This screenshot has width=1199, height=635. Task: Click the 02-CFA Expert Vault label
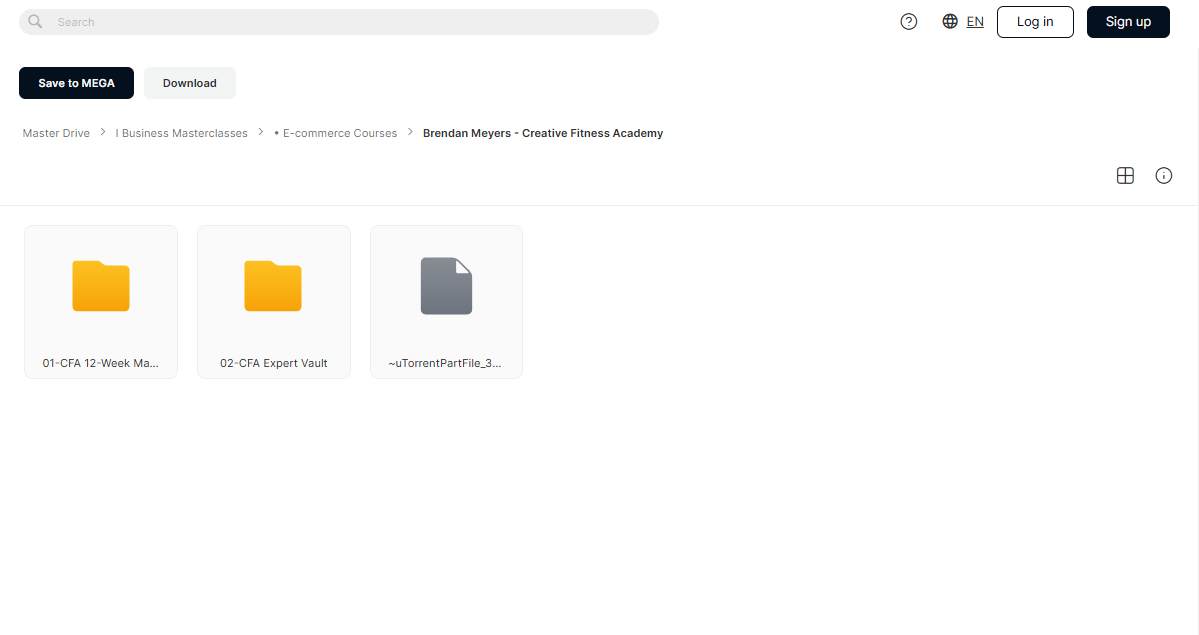pyautogui.click(x=274, y=363)
